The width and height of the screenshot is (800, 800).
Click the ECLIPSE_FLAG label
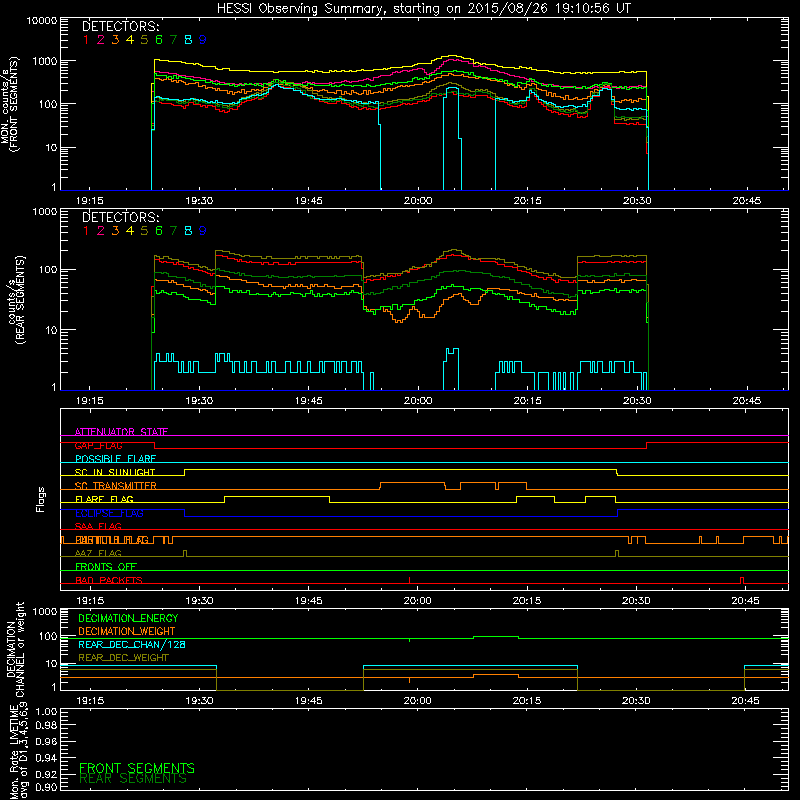109,513
